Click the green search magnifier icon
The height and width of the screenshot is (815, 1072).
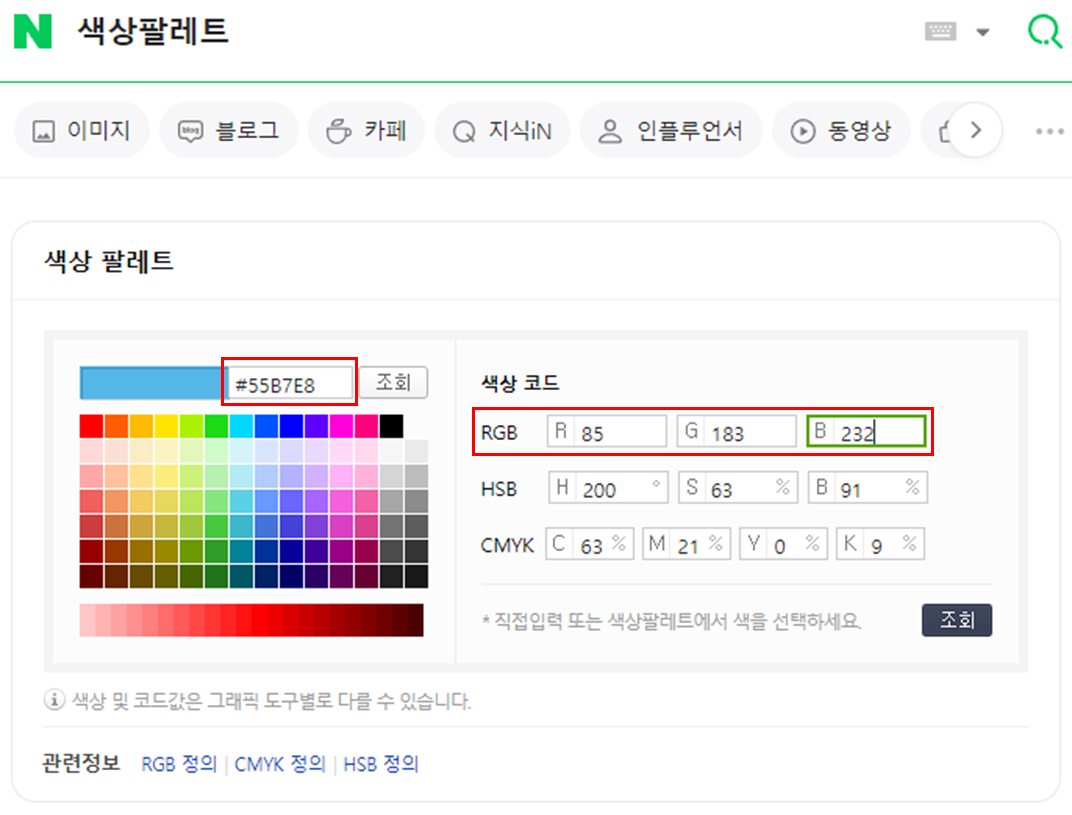click(1045, 31)
